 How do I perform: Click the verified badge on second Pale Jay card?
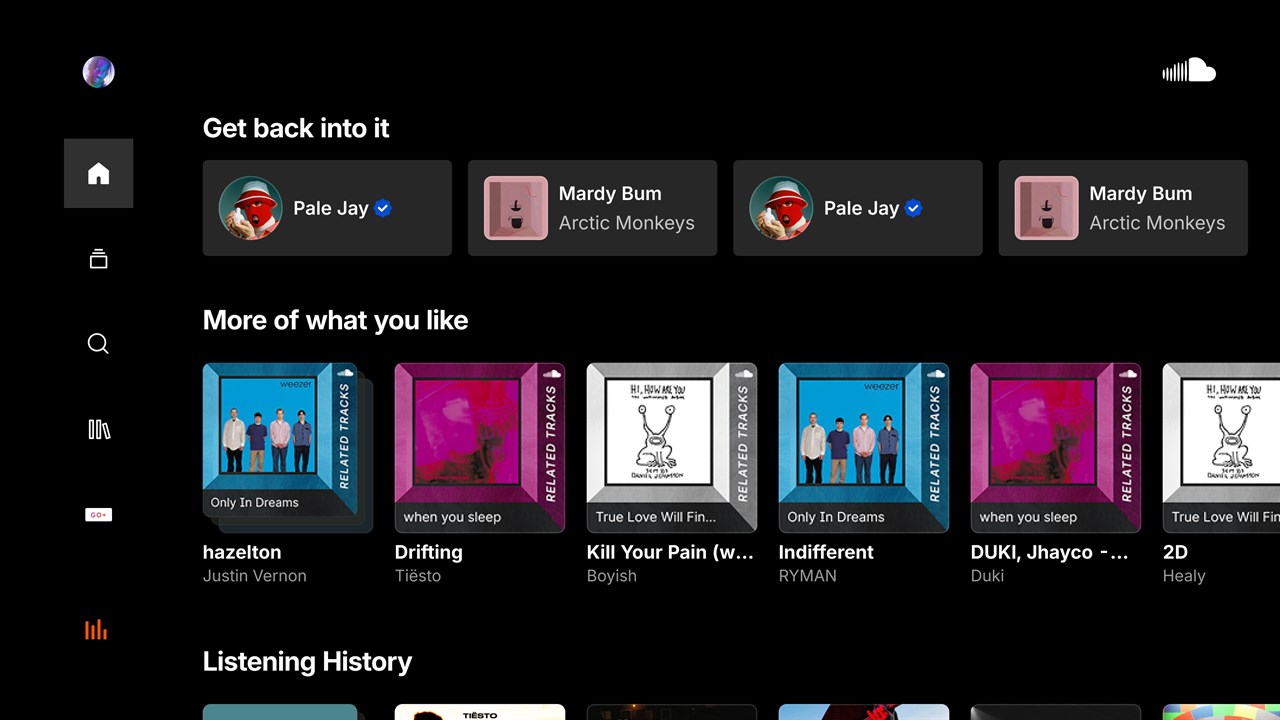coord(913,208)
